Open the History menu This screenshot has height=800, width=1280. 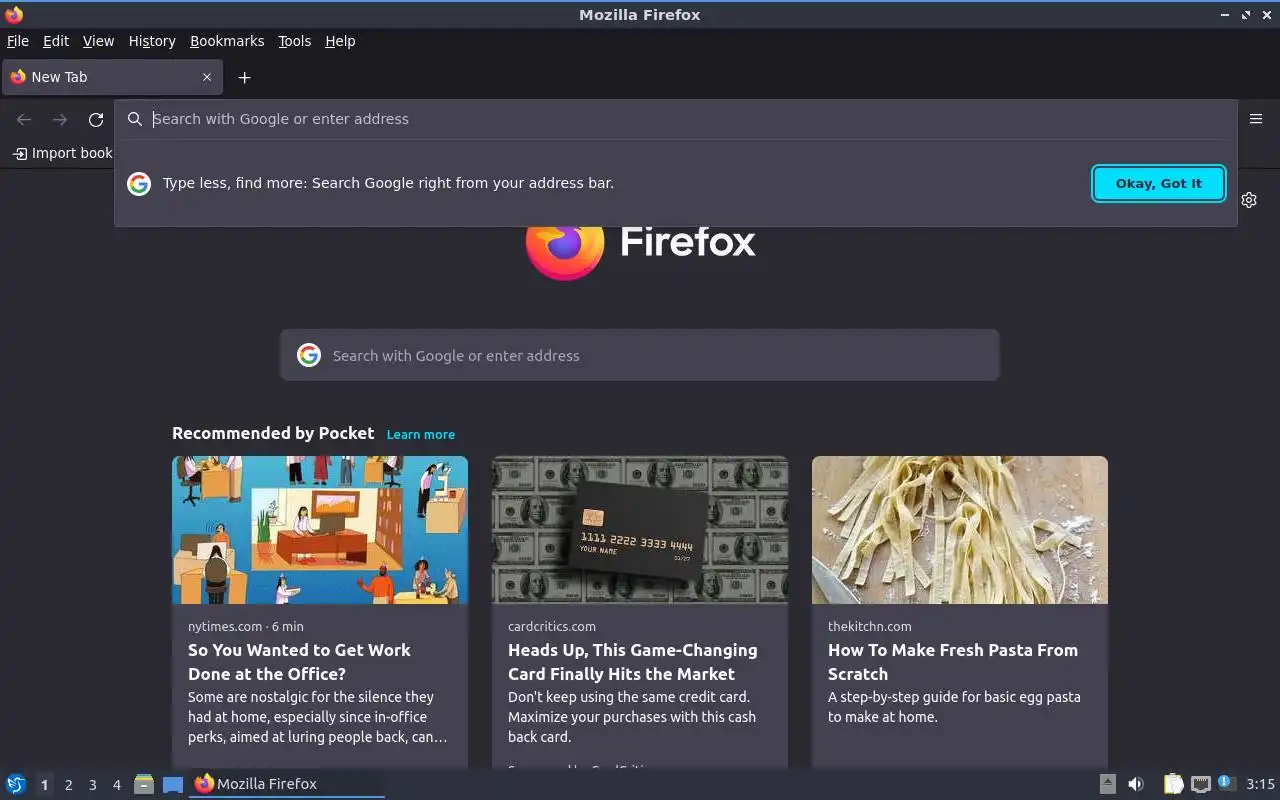point(152,41)
